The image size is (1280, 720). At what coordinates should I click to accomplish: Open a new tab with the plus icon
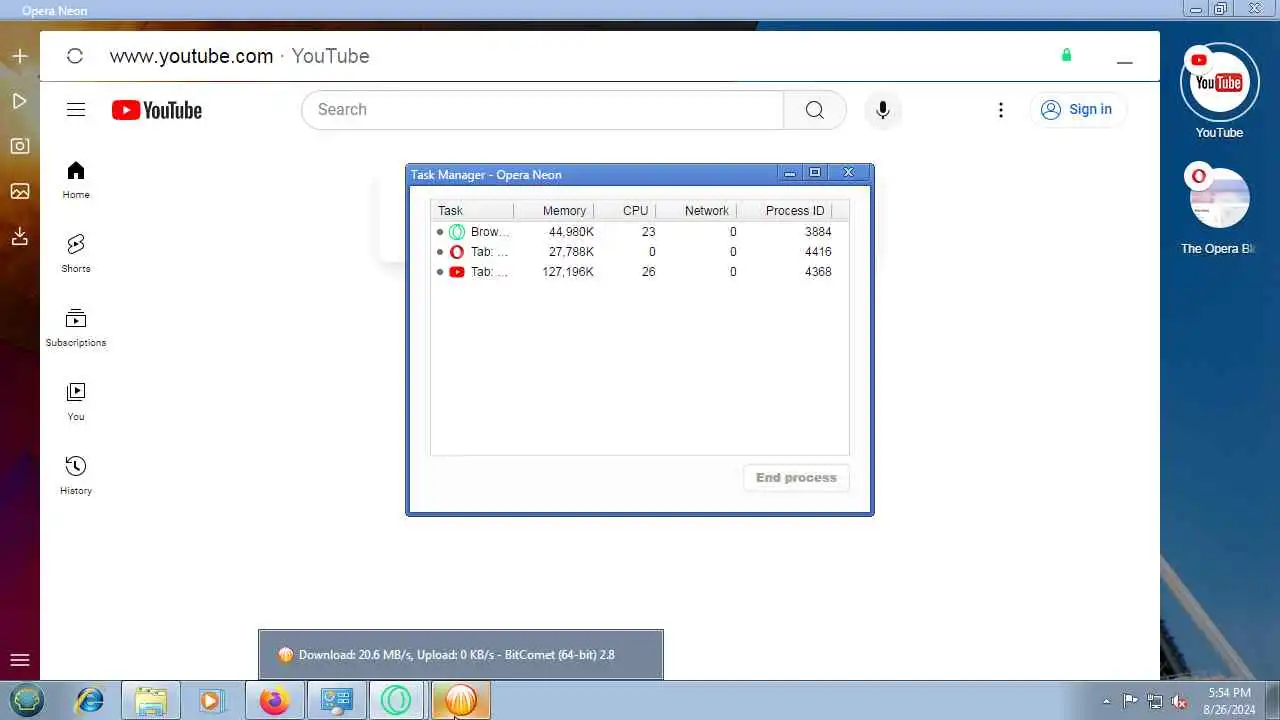tap(19, 56)
